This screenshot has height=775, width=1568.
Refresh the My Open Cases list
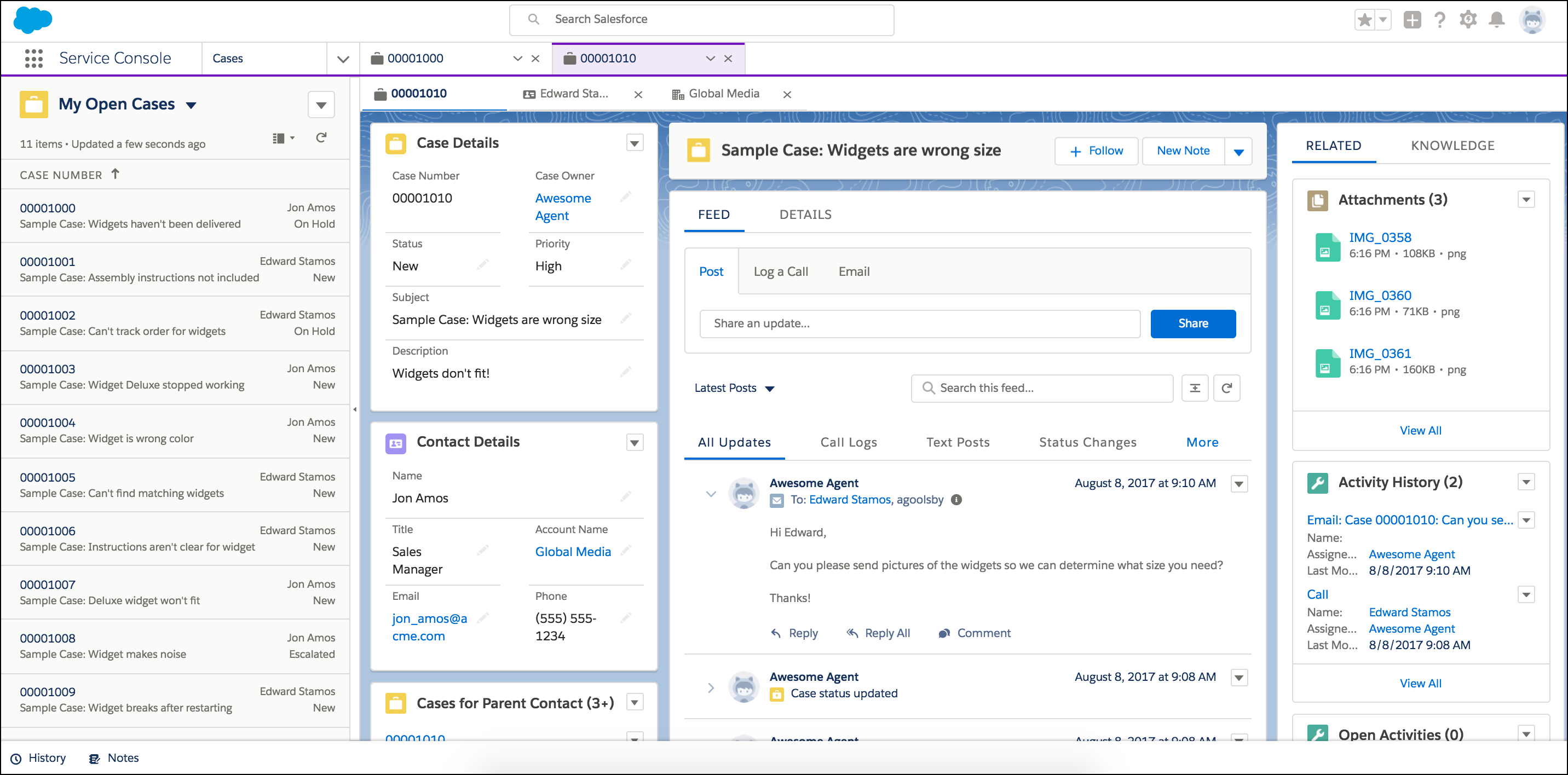321,138
